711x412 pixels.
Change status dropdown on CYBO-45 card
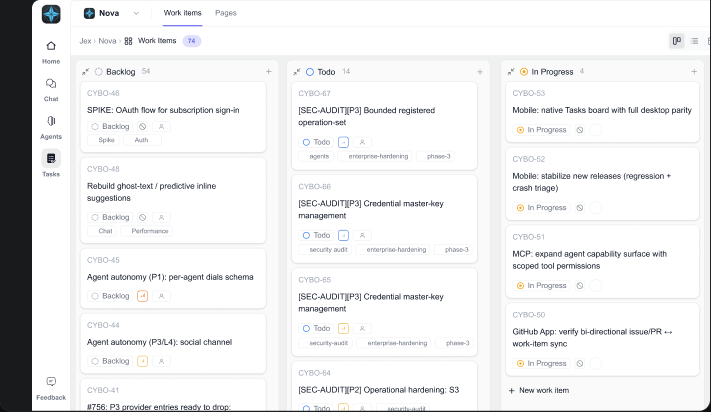[x=110, y=296]
